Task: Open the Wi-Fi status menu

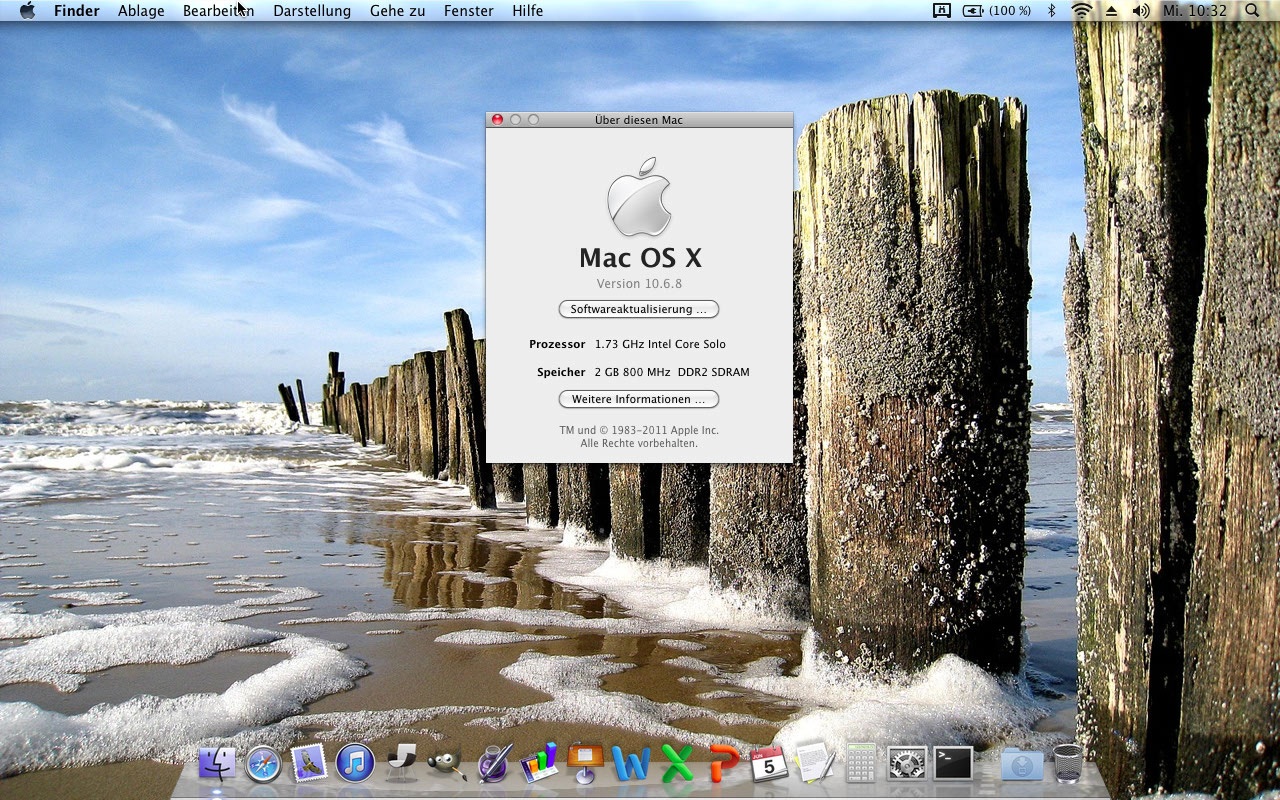Action: [1082, 11]
